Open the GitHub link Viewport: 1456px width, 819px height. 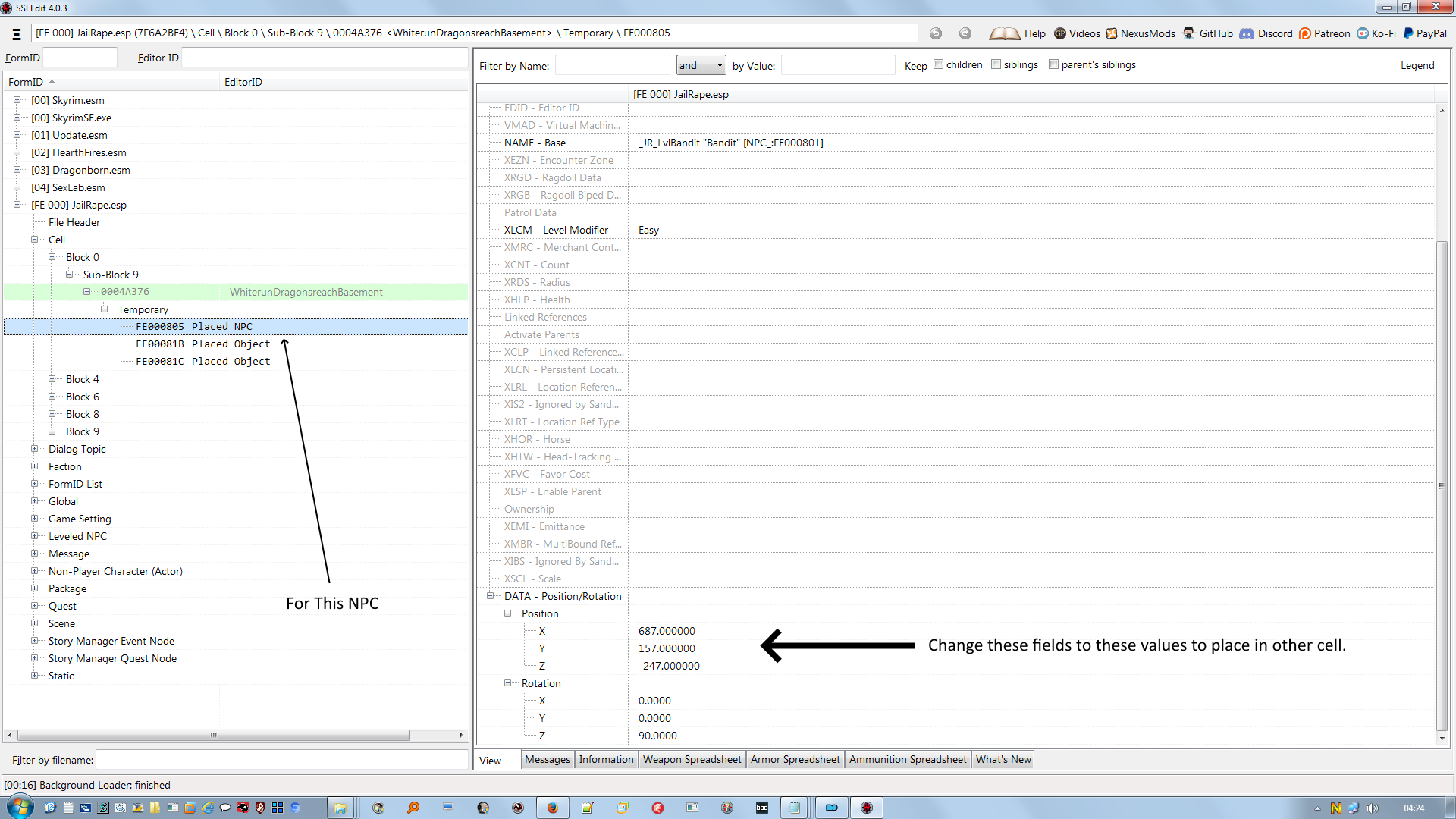click(x=1208, y=33)
